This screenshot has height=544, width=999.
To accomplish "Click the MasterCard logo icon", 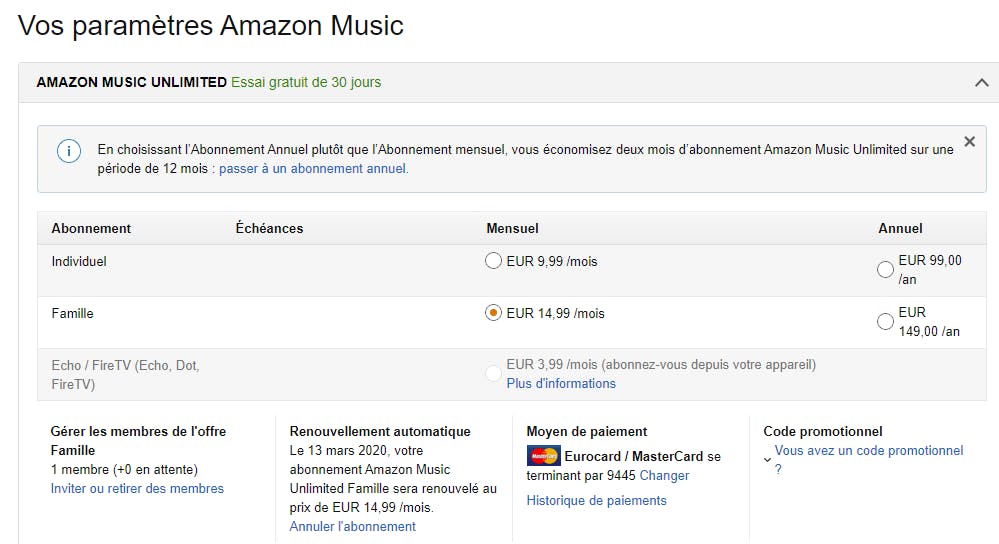I will click(x=544, y=456).
